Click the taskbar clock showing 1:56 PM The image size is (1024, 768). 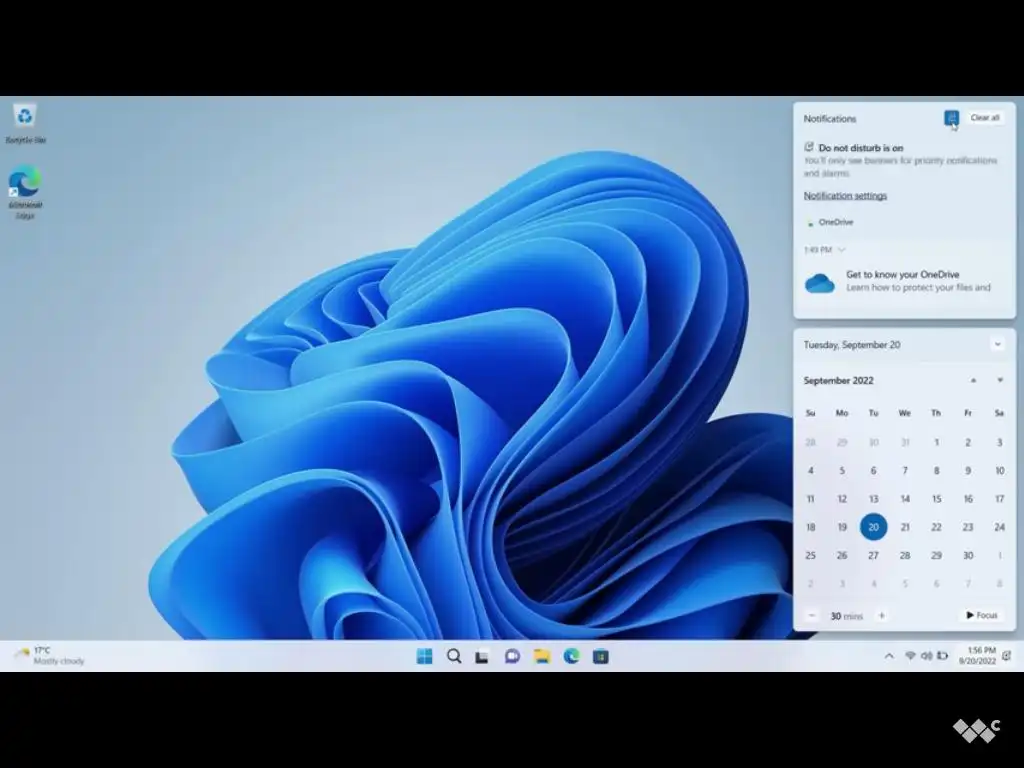978,656
